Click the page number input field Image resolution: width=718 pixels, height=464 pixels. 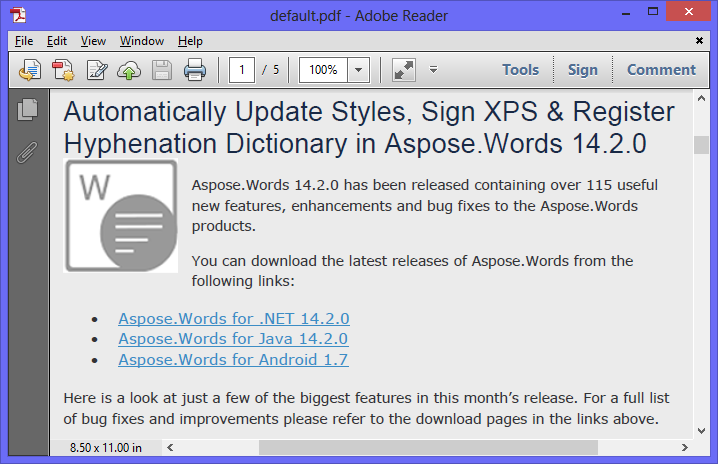tap(242, 70)
